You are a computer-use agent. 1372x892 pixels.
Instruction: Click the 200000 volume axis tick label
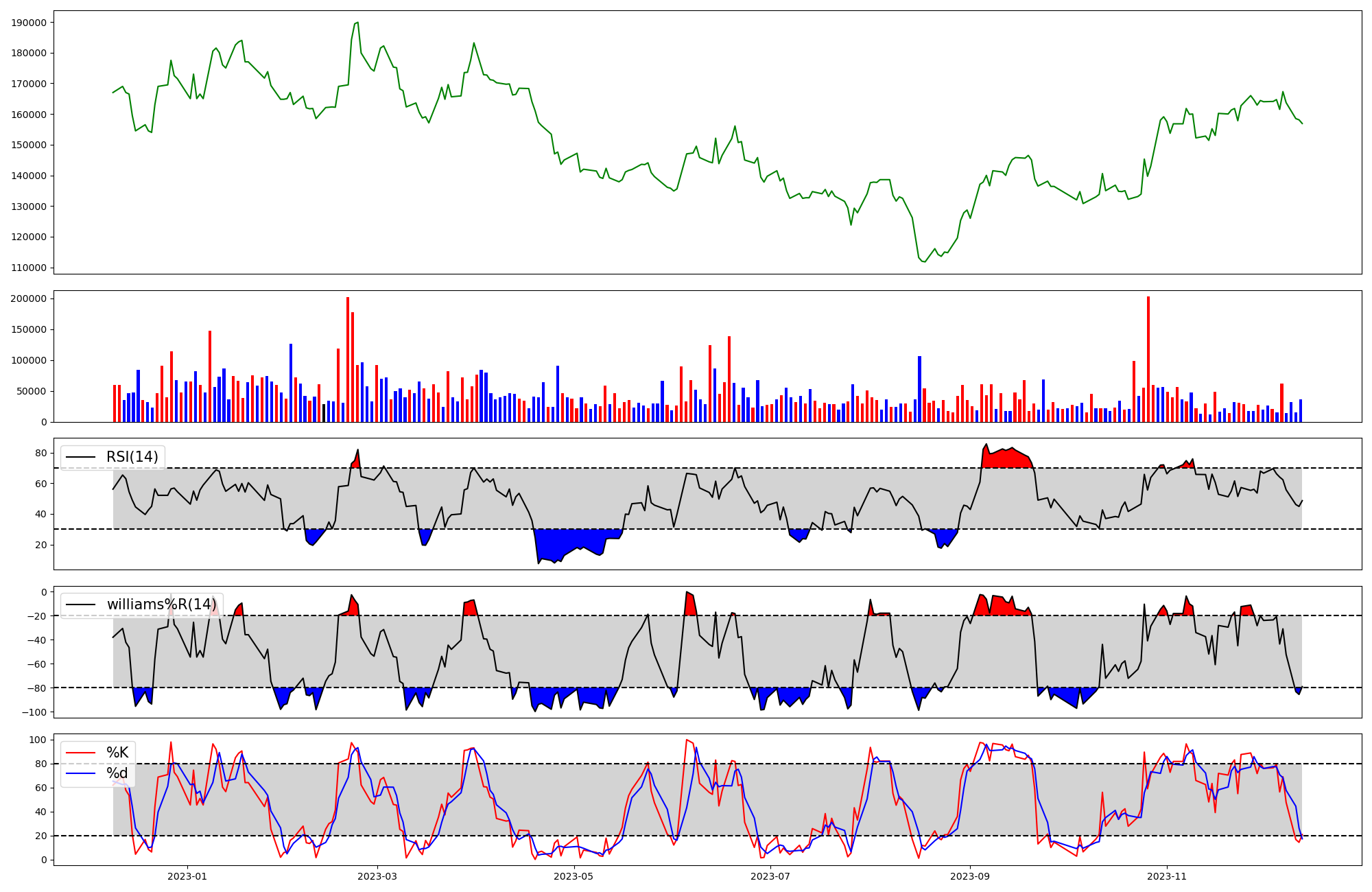(29, 298)
